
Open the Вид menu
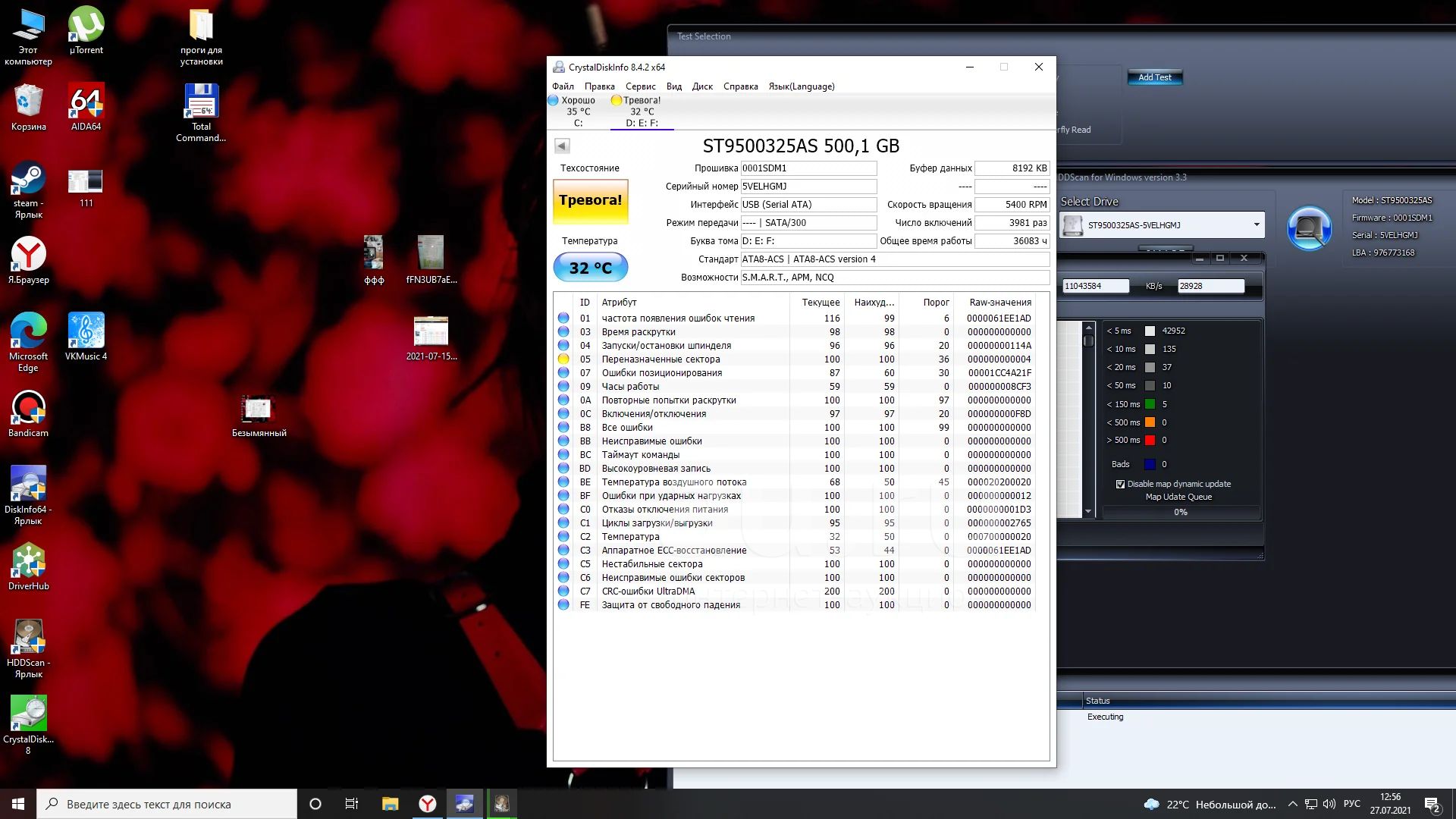[674, 86]
